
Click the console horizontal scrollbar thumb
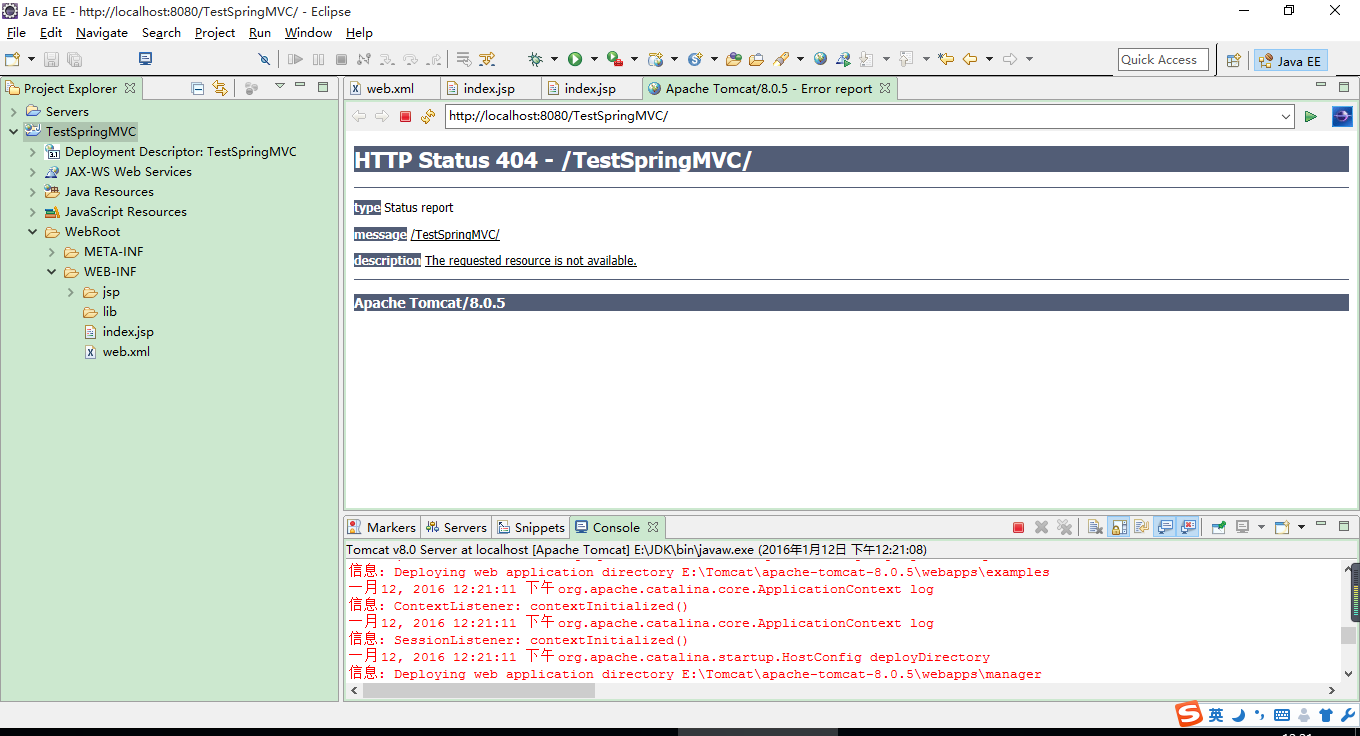pos(479,690)
